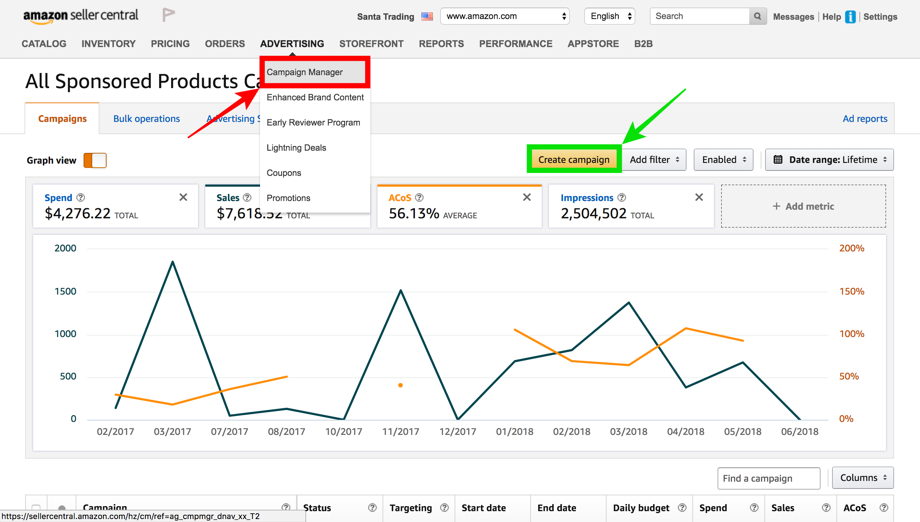920x522 pixels.
Task: Select Enhanced Brand Content menu item
Action: (315, 97)
